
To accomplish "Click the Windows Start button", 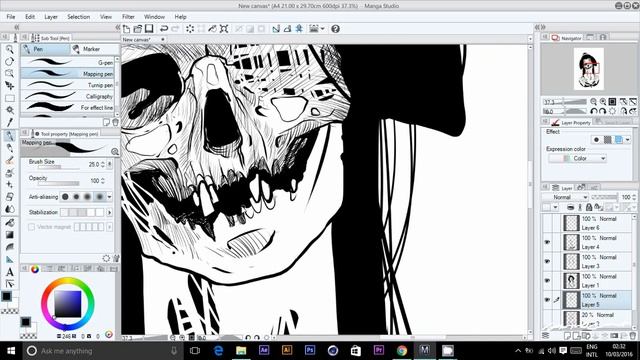I will (11, 351).
